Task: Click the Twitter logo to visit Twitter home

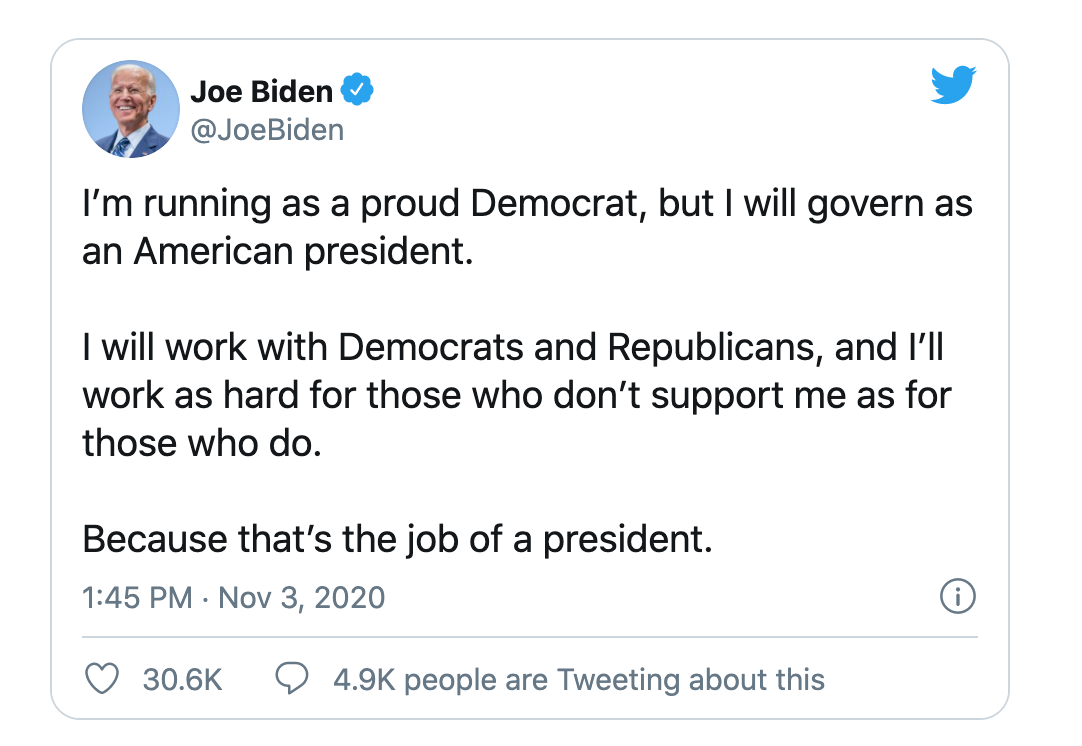Action: tap(953, 86)
